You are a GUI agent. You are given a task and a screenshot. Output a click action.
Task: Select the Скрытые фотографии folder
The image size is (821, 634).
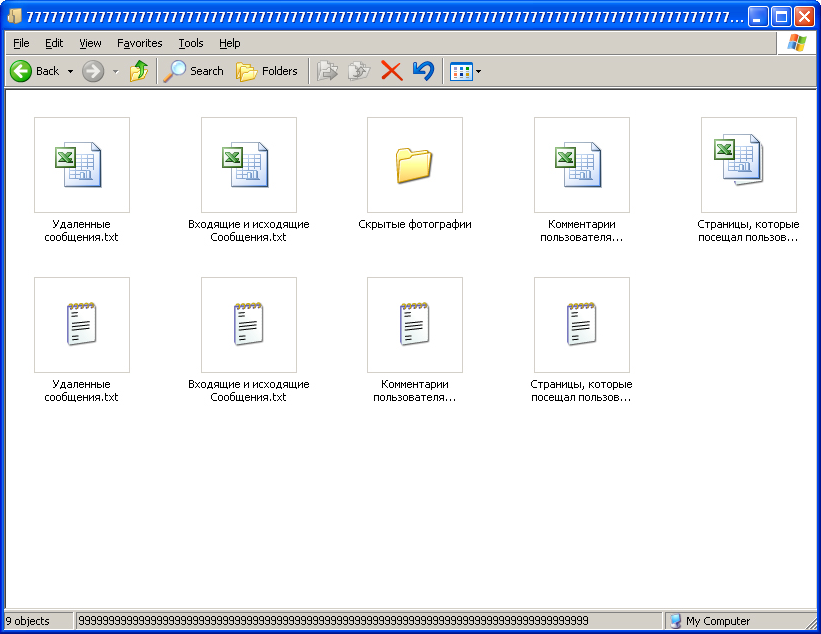[414, 165]
